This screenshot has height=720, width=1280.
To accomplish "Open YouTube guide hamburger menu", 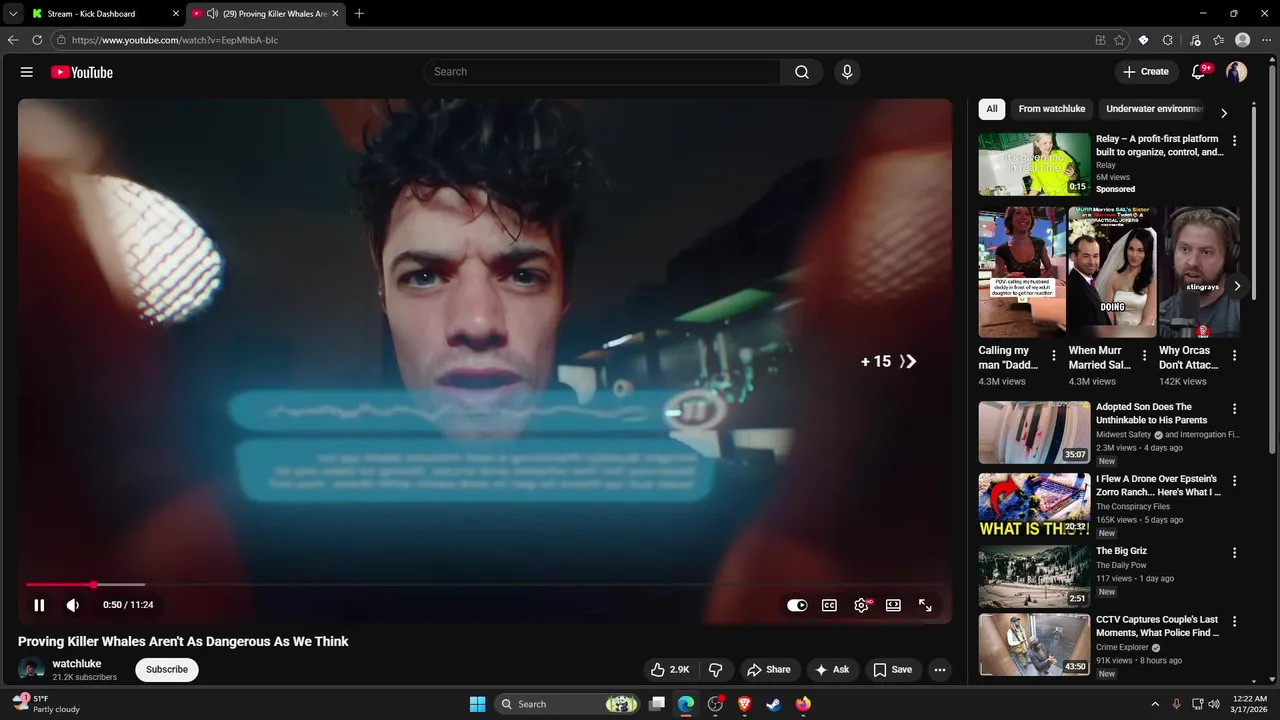I will click(27, 72).
